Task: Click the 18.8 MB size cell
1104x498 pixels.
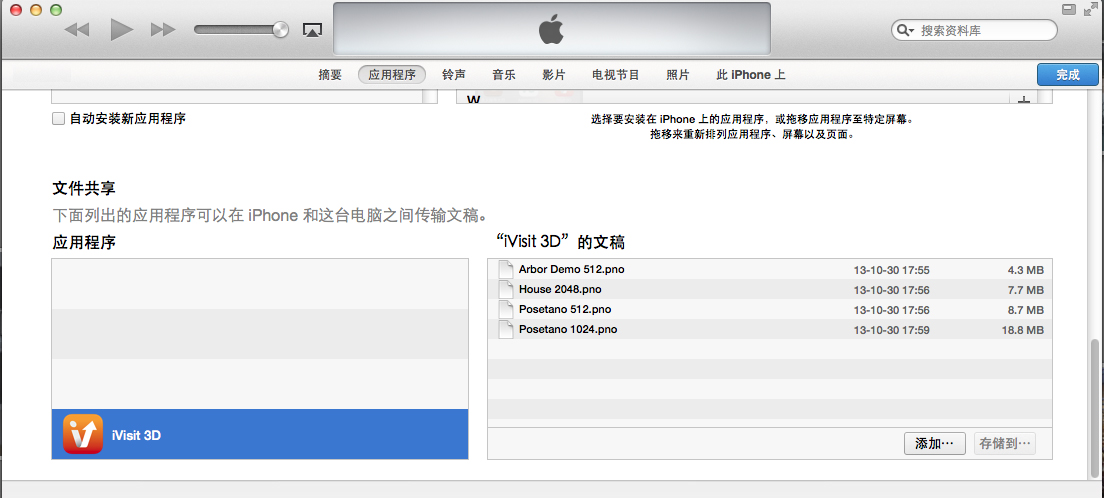Action: tap(1022, 330)
